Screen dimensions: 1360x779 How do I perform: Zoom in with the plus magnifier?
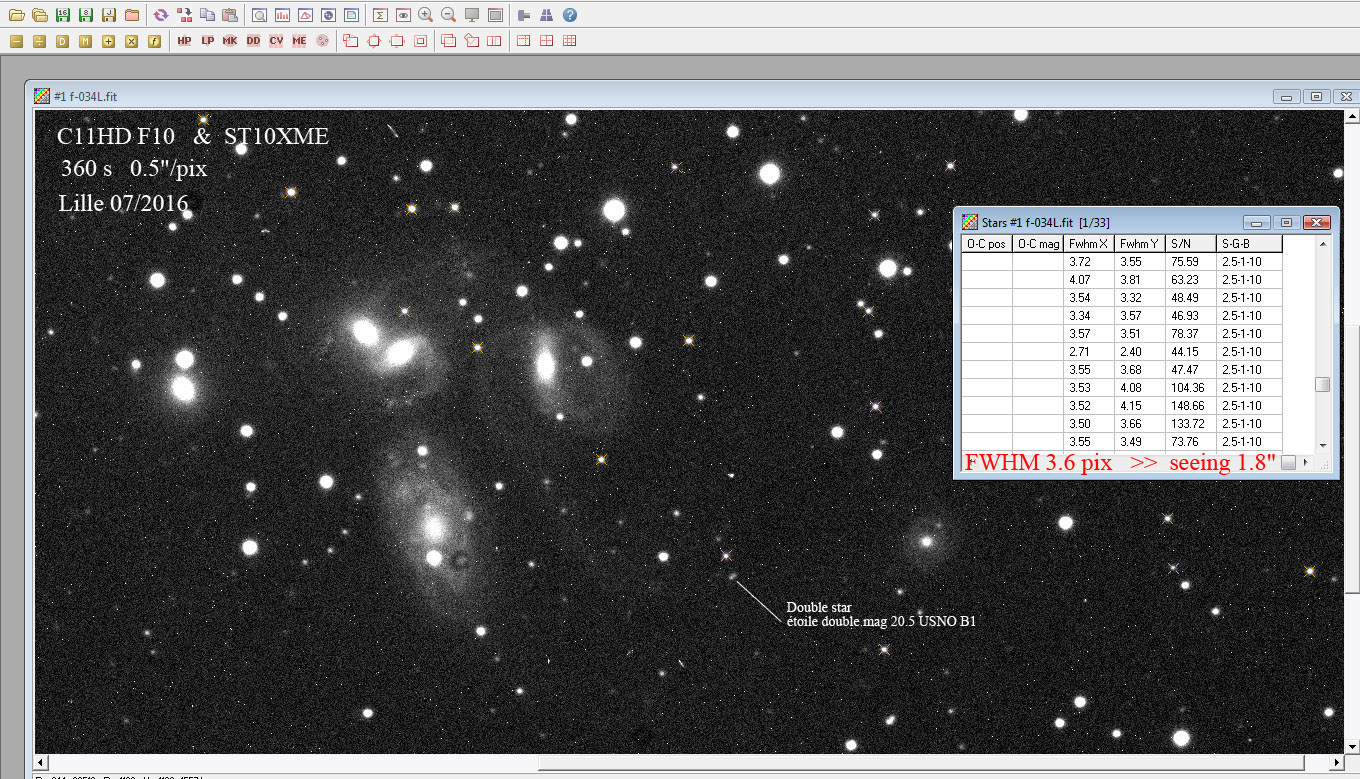click(x=426, y=15)
